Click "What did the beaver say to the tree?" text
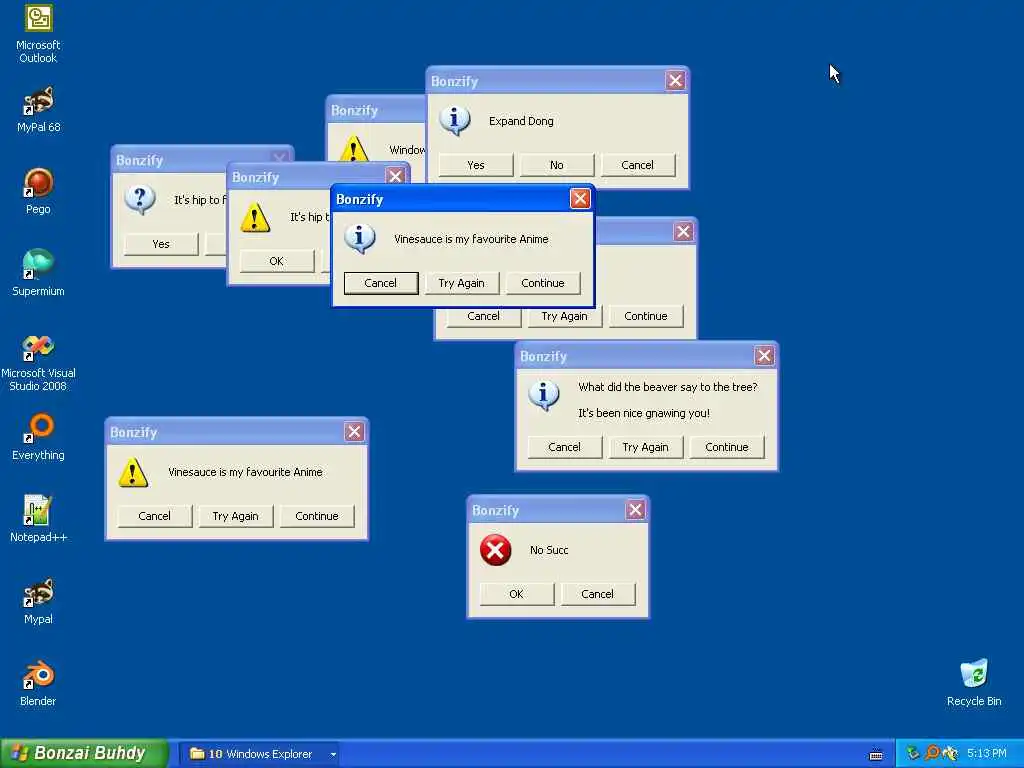 point(668,387)
